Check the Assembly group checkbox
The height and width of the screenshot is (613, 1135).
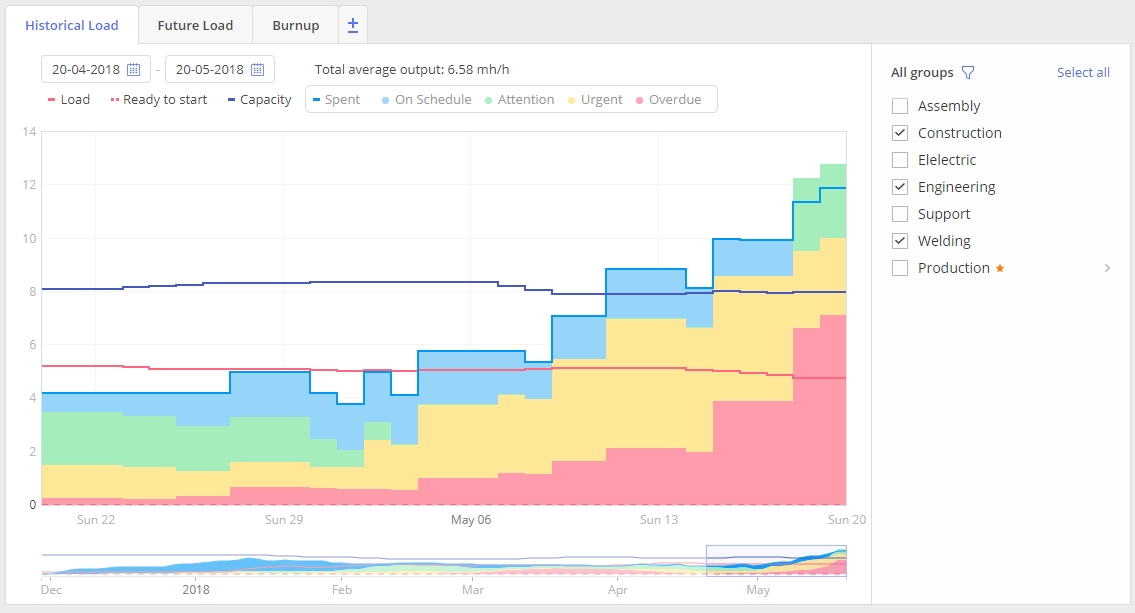(900, 106)
